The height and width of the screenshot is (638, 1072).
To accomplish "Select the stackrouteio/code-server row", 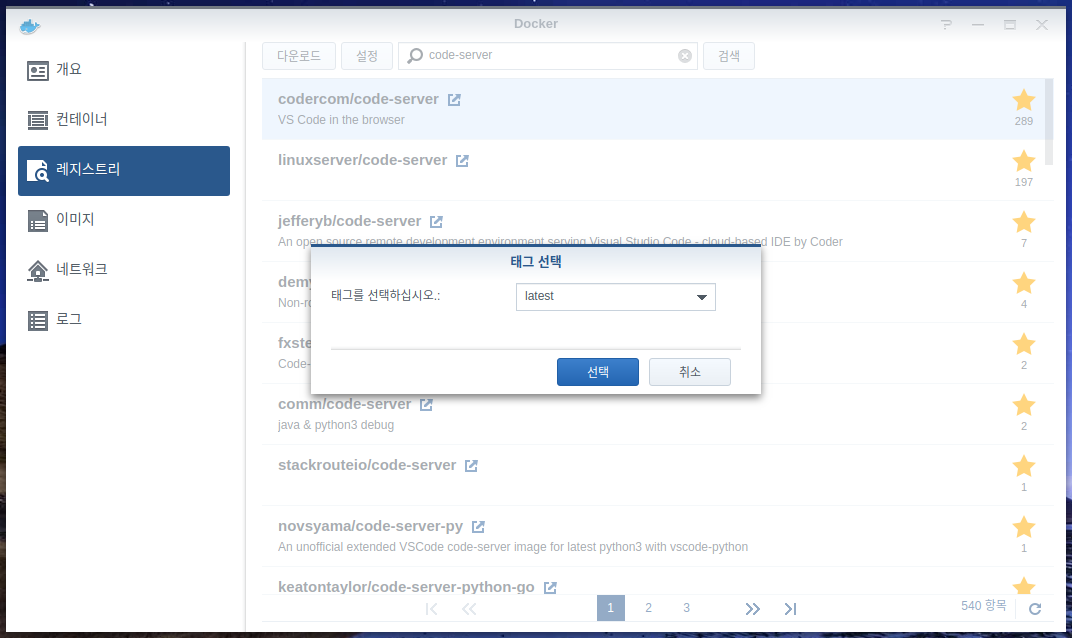I will [x=654, y=475].
